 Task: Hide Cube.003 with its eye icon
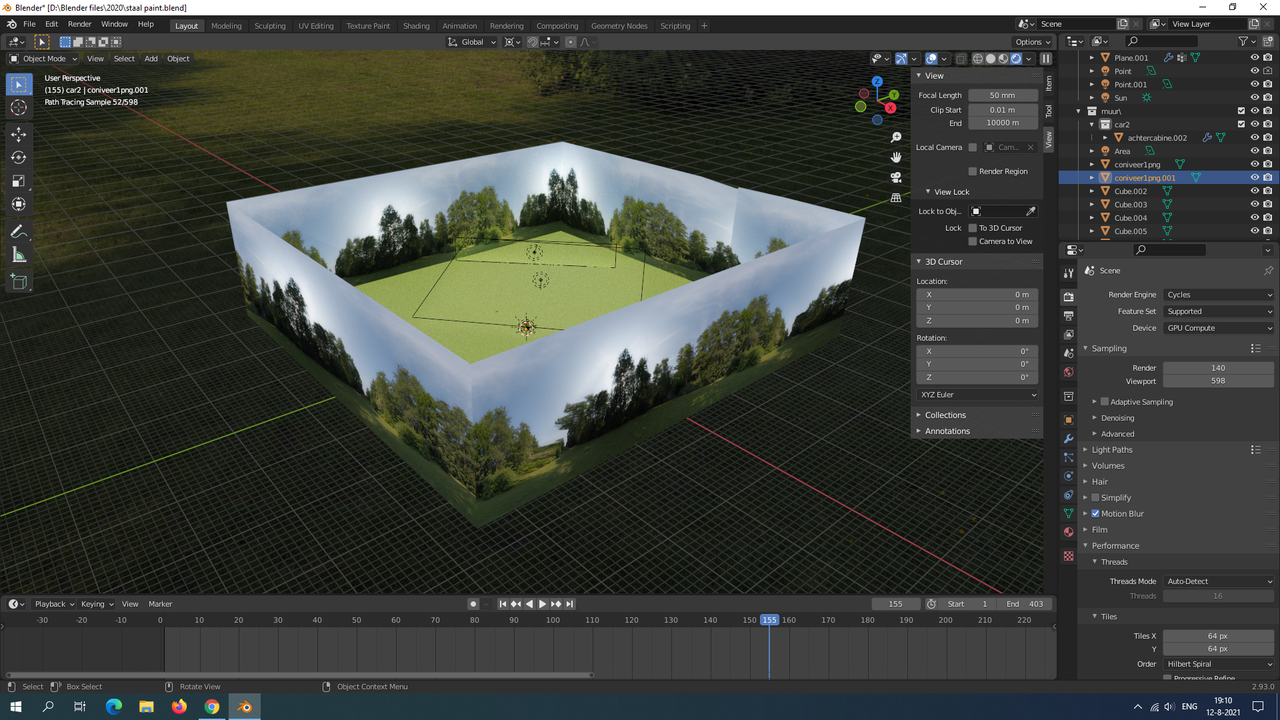pos(1254,204)
